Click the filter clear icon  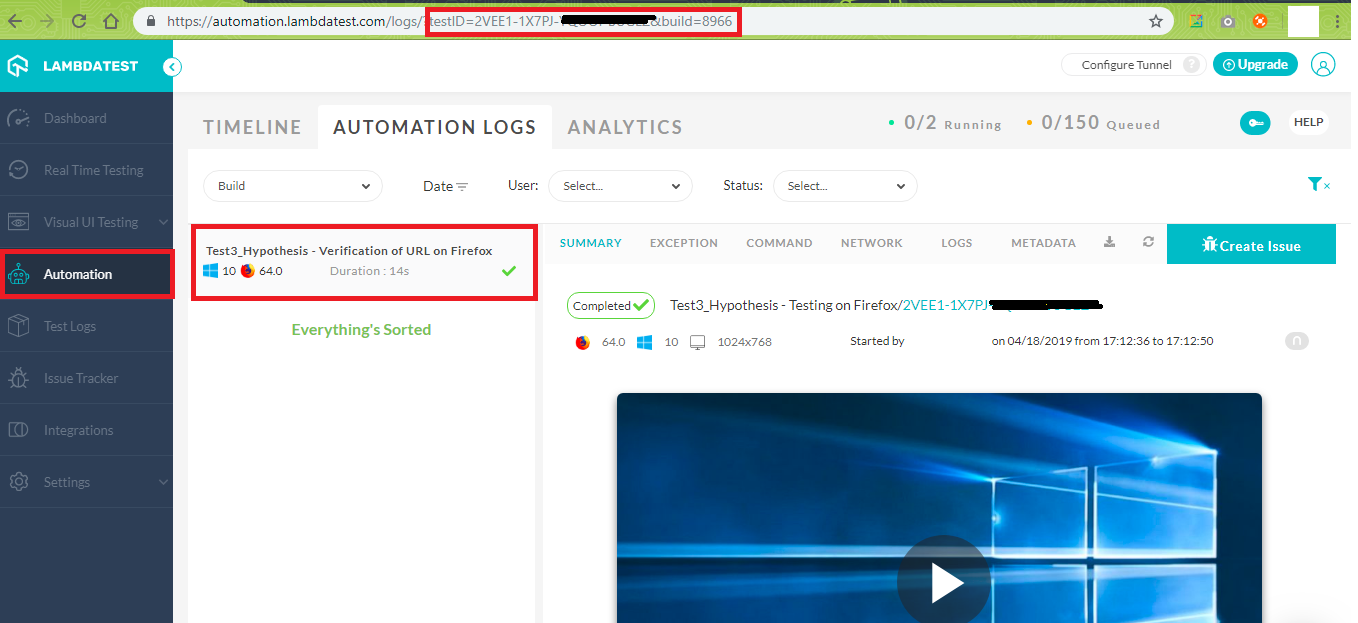pos(1318,184)
